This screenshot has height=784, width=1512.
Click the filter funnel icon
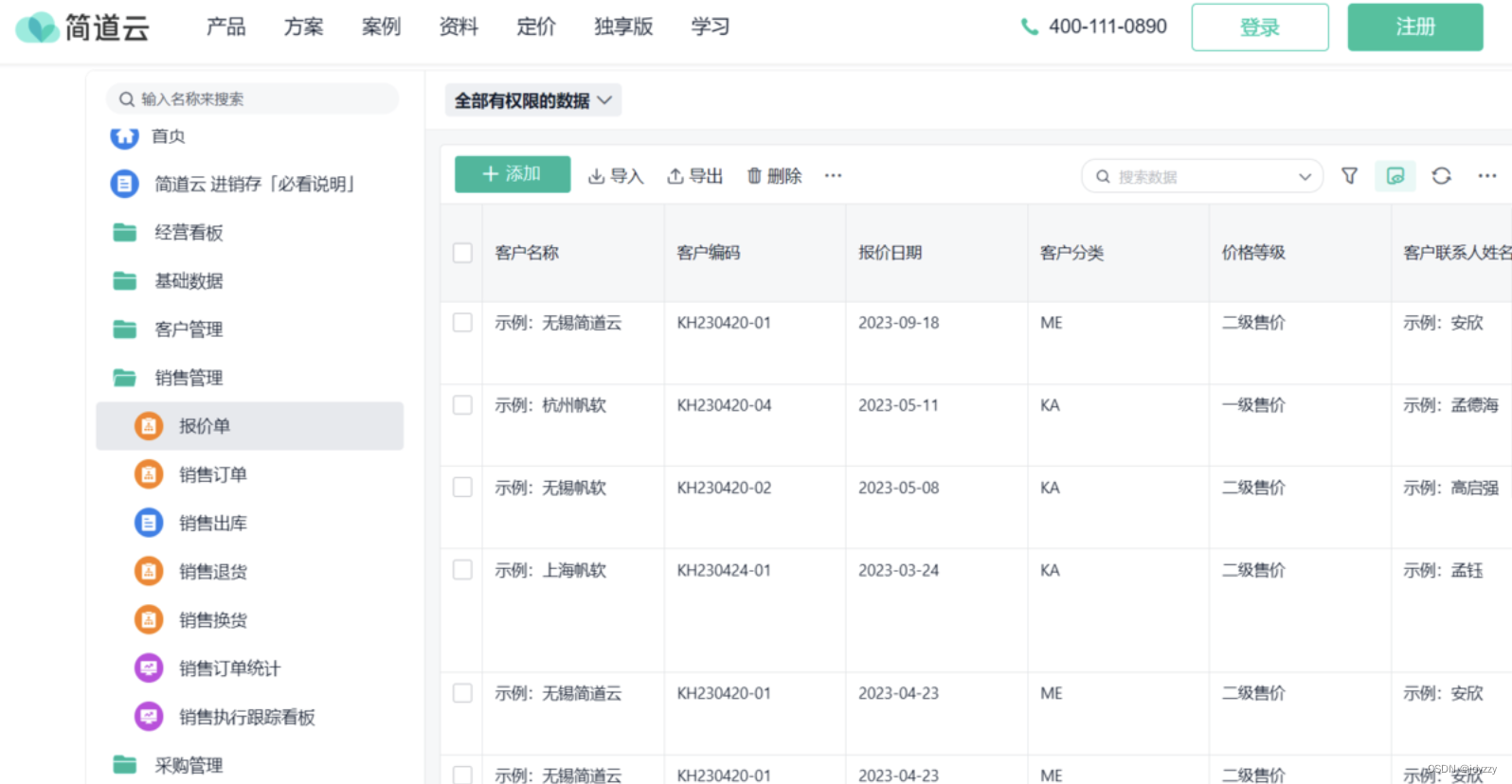click(x=1349, y=176)
